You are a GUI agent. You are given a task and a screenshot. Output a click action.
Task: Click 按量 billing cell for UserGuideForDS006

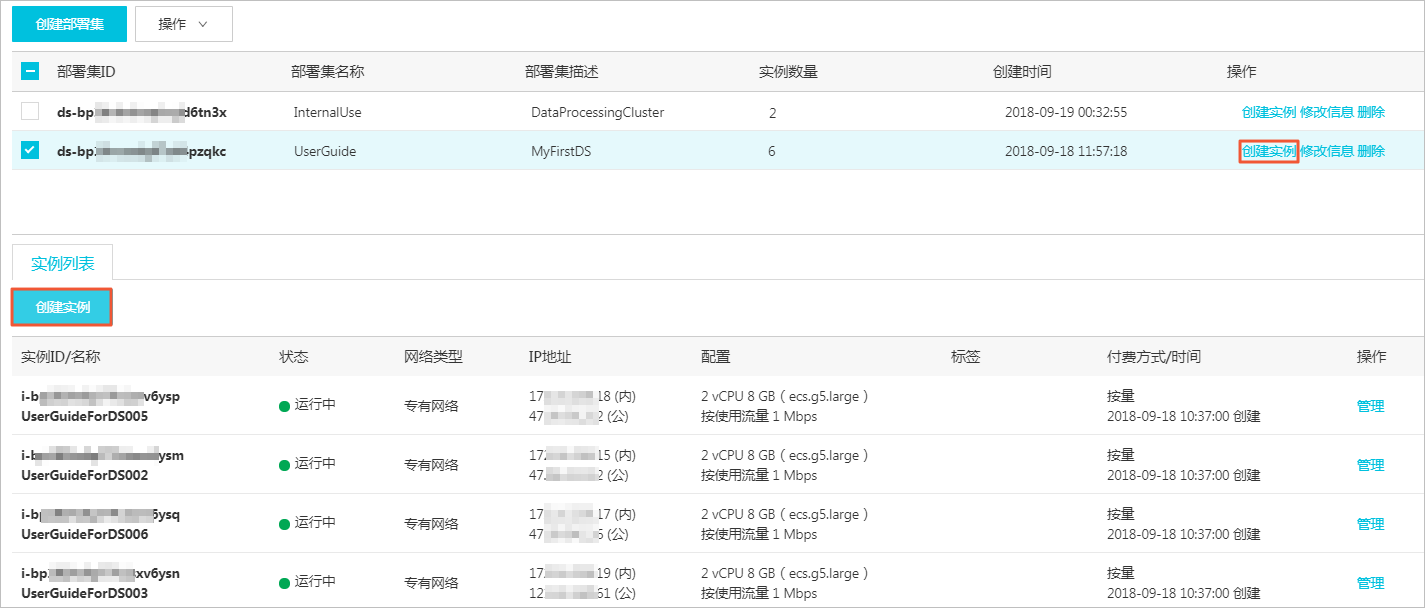point(1121,514)
